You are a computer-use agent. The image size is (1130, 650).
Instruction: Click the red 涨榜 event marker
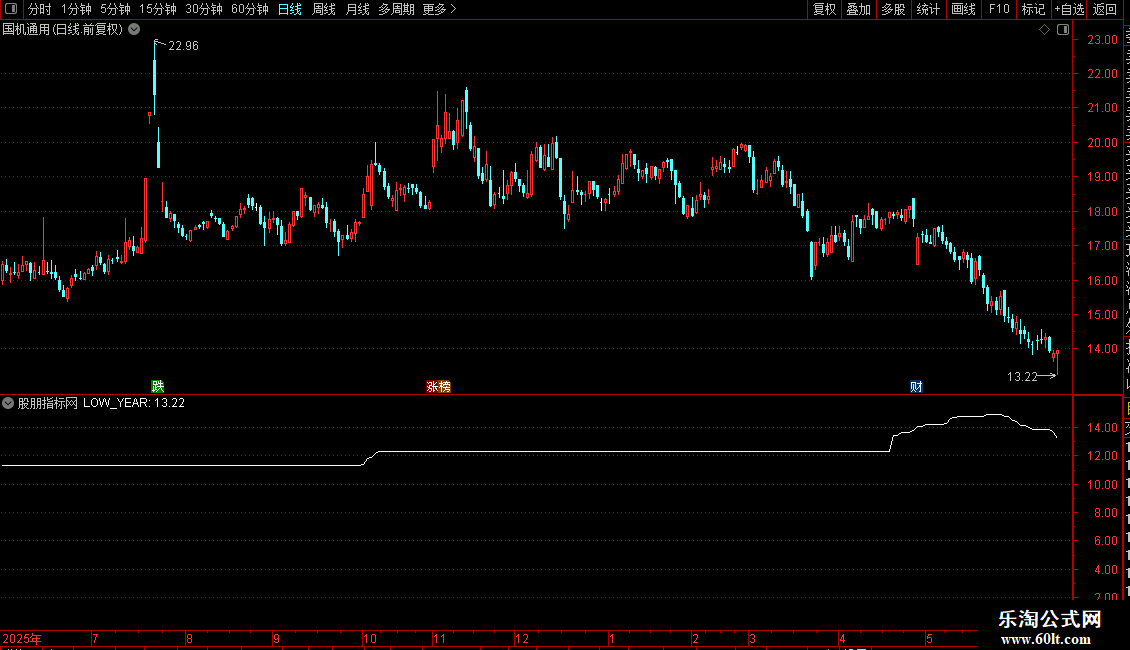point(438,387)
